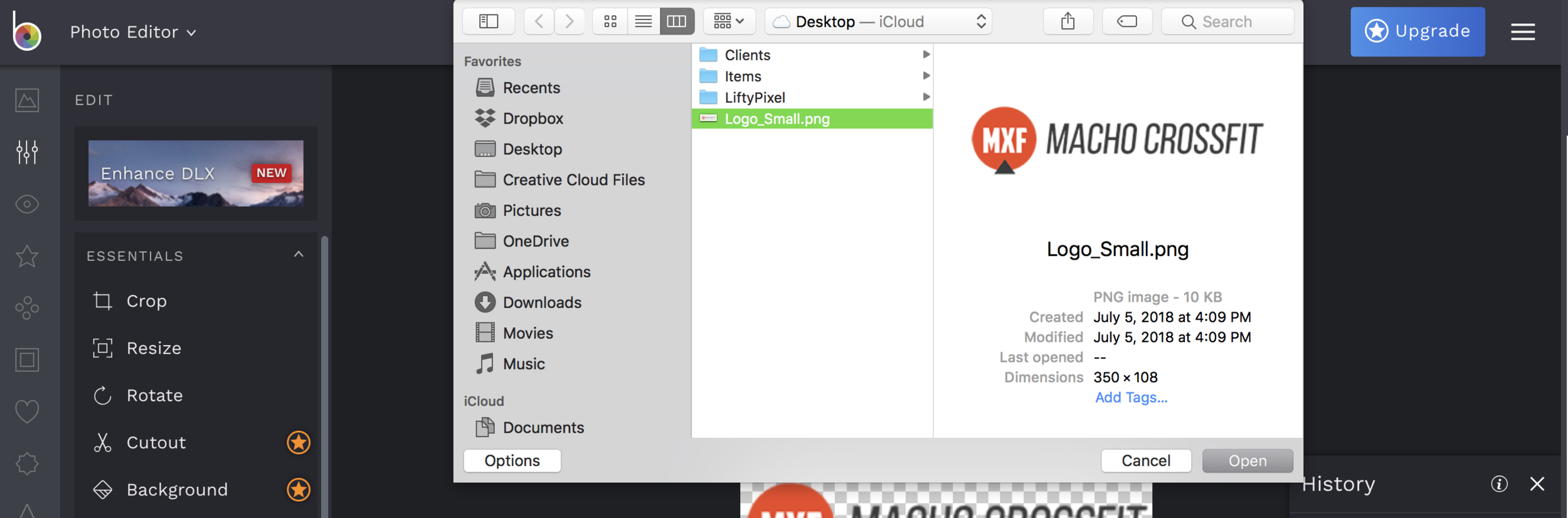This screenshot has height=518, width=1568.
Task: Click the premium star next to Cutout
Action: (299, 443)
